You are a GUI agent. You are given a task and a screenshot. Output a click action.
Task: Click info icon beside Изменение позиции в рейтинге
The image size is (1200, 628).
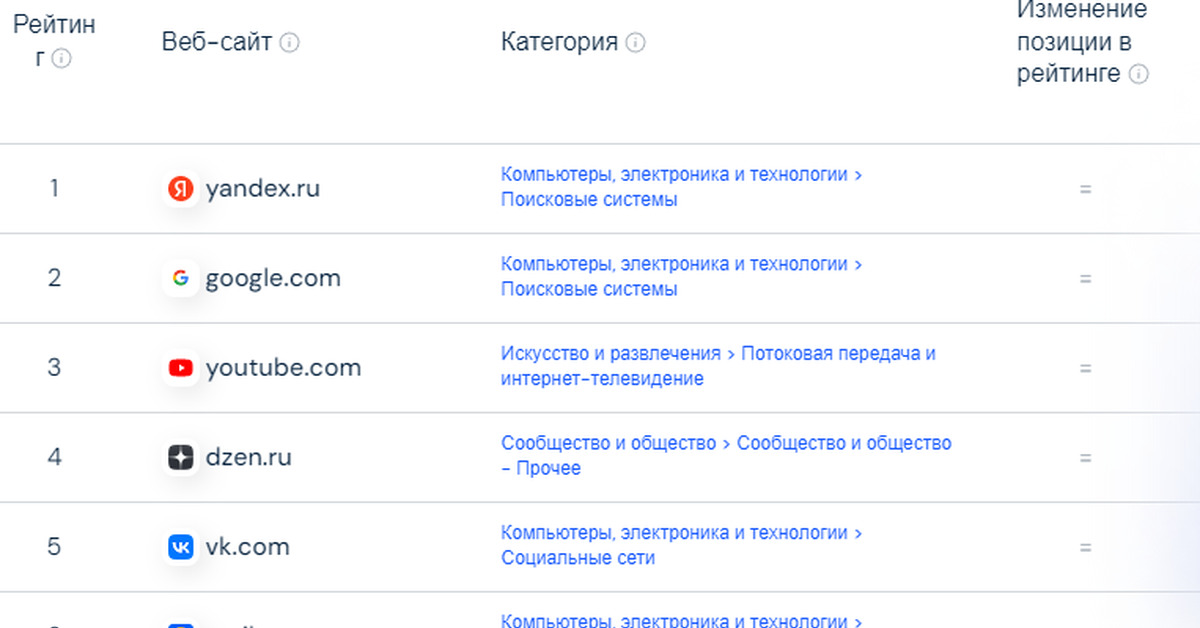pyautogui.click(x=1138, y=74)
